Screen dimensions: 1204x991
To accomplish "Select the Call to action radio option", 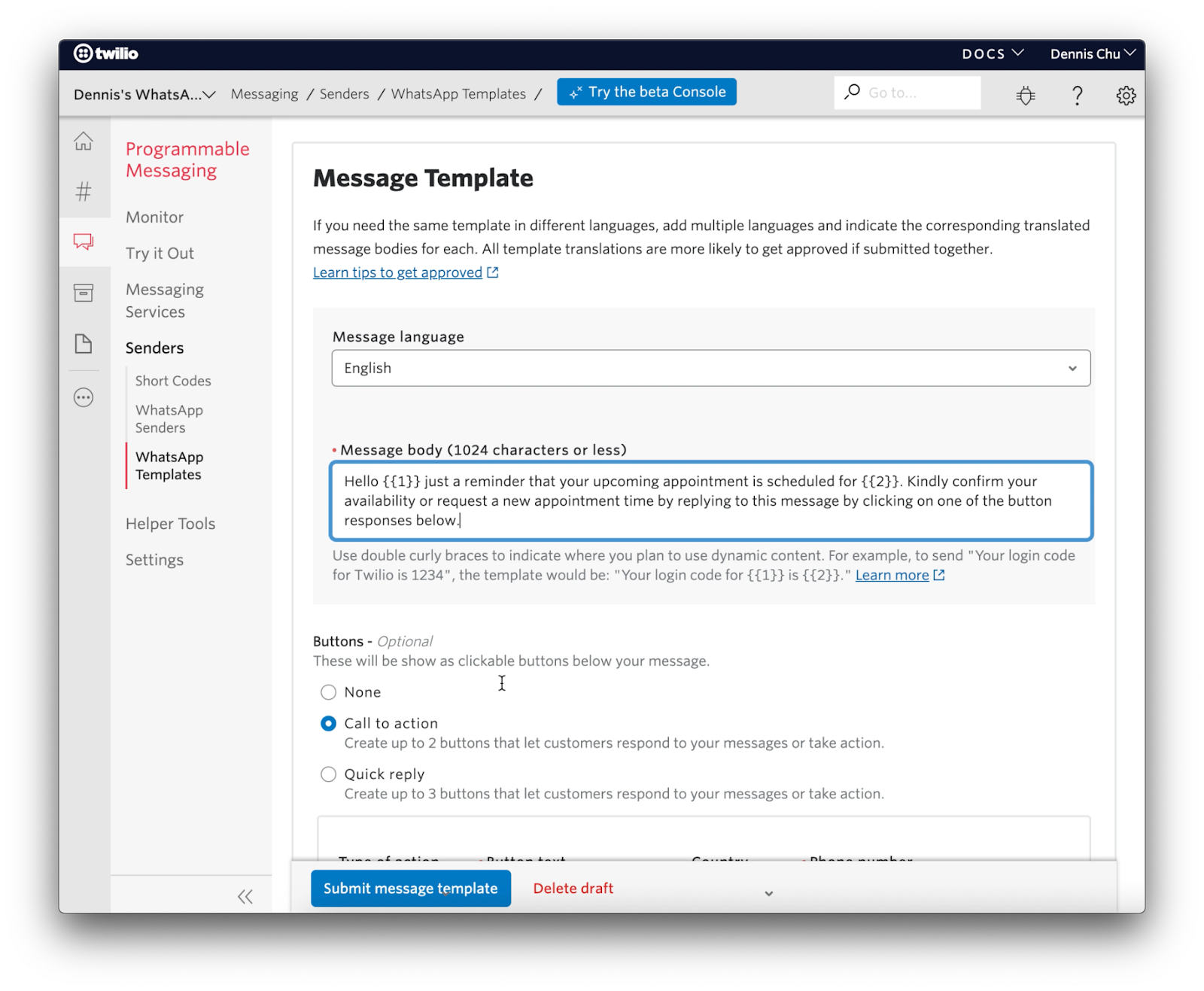I will tap(329, 723).
